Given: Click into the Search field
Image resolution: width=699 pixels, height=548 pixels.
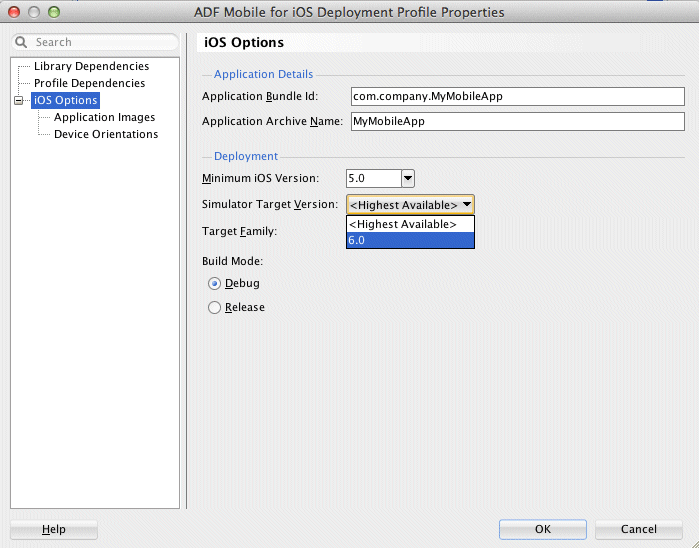Looking at the screenshot, I should pyautogui.click(x=100, y=43).
